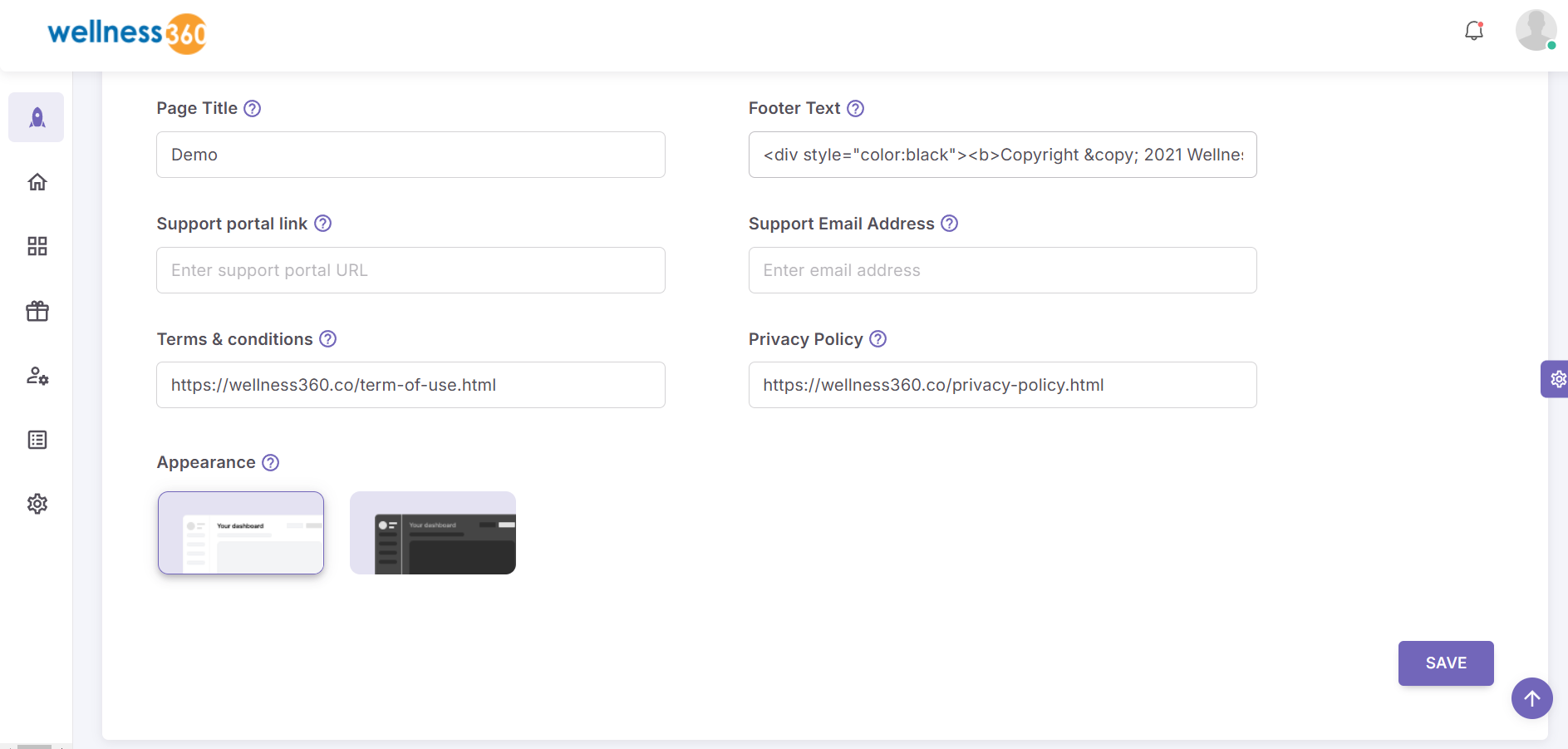The height and width of the screenshot is (749, 1568).
Task: Show help for Footer Text
Action: [x=855, y=108]
